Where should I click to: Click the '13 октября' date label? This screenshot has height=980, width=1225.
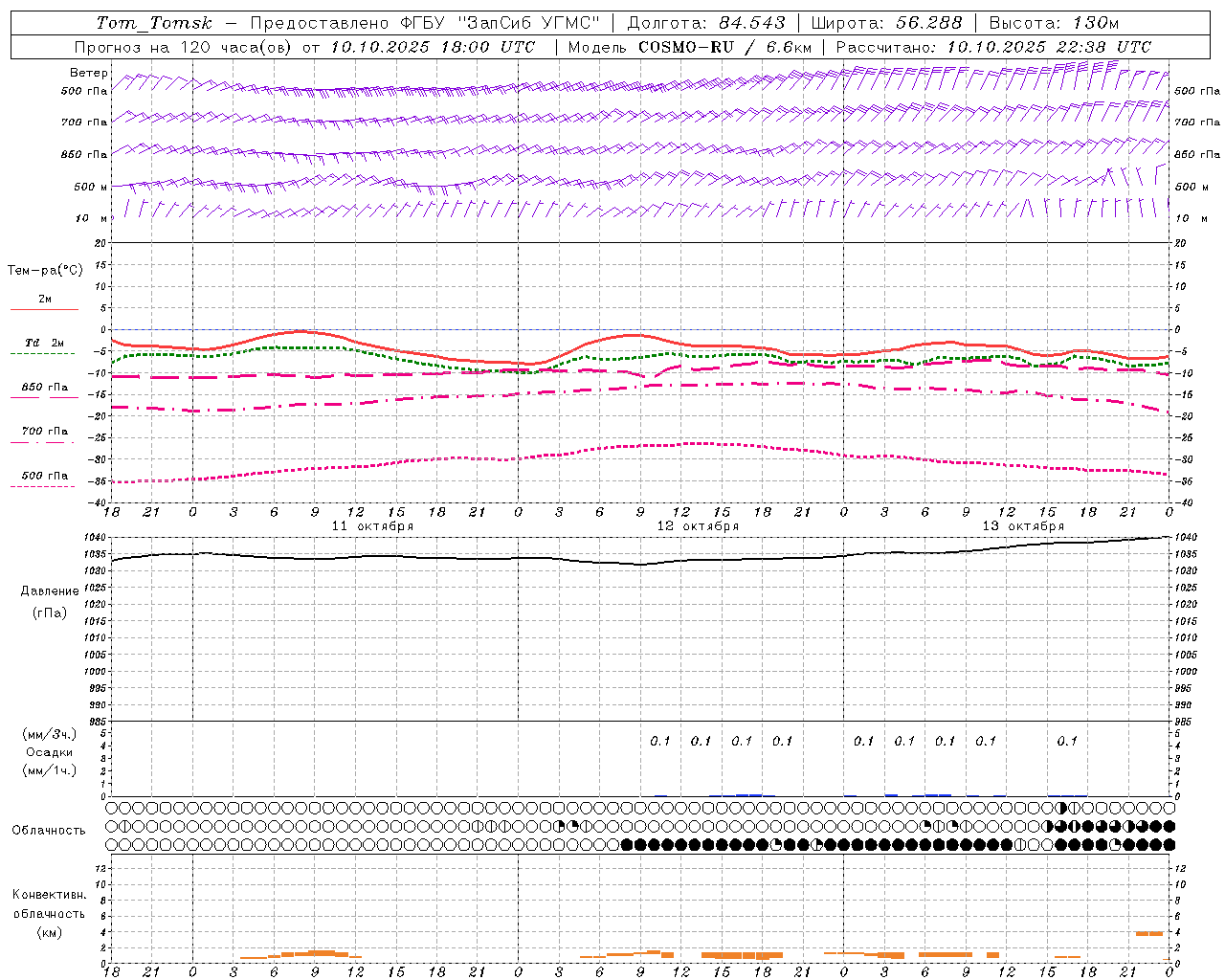[x=1023, y=526]
